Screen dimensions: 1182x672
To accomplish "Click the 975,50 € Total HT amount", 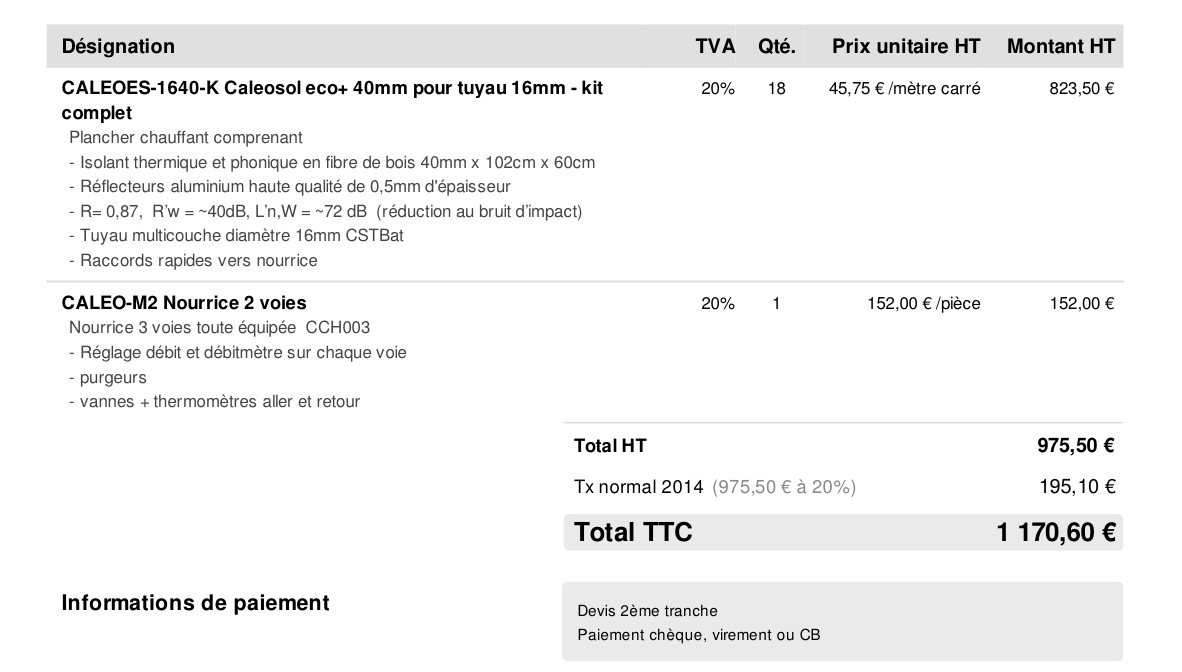I will [x=1075, y=446].
